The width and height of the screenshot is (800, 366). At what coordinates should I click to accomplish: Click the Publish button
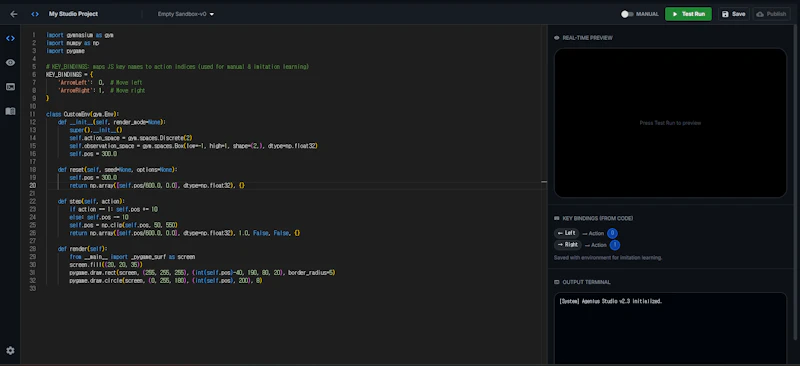[771, 14]
